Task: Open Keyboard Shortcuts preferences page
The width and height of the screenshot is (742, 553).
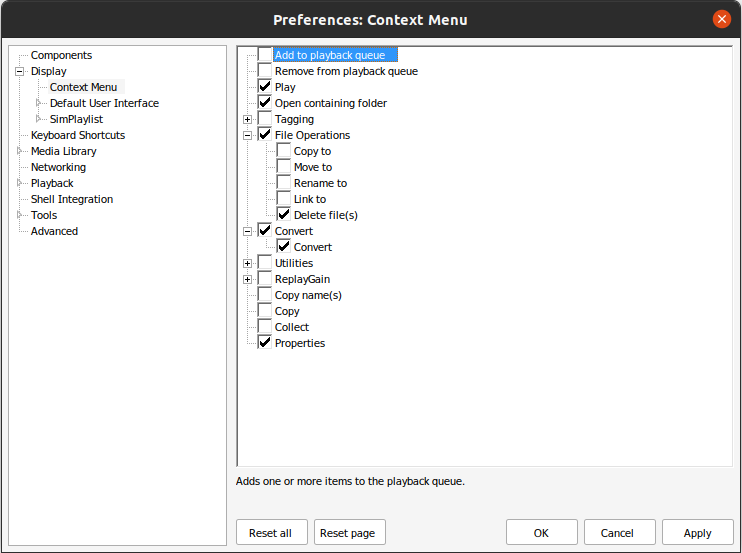Action: 78,135
